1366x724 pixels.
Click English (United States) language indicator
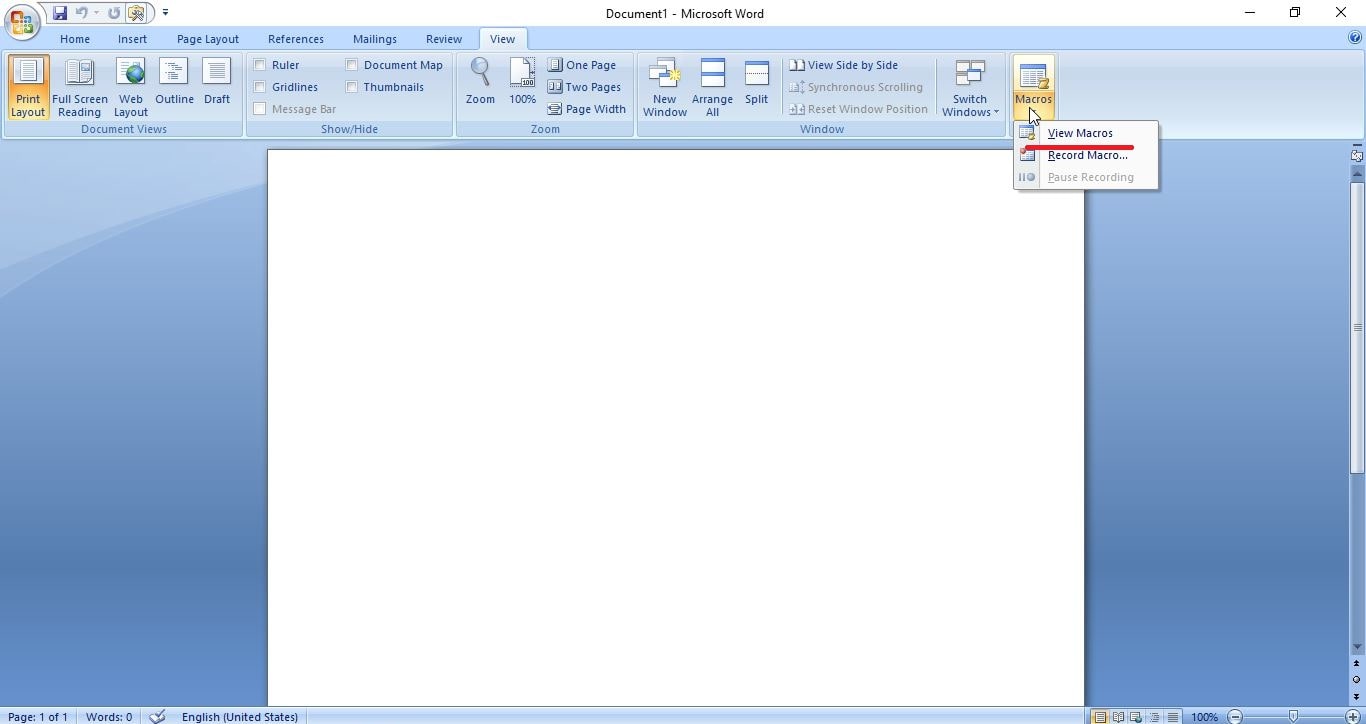coord(240,716)
